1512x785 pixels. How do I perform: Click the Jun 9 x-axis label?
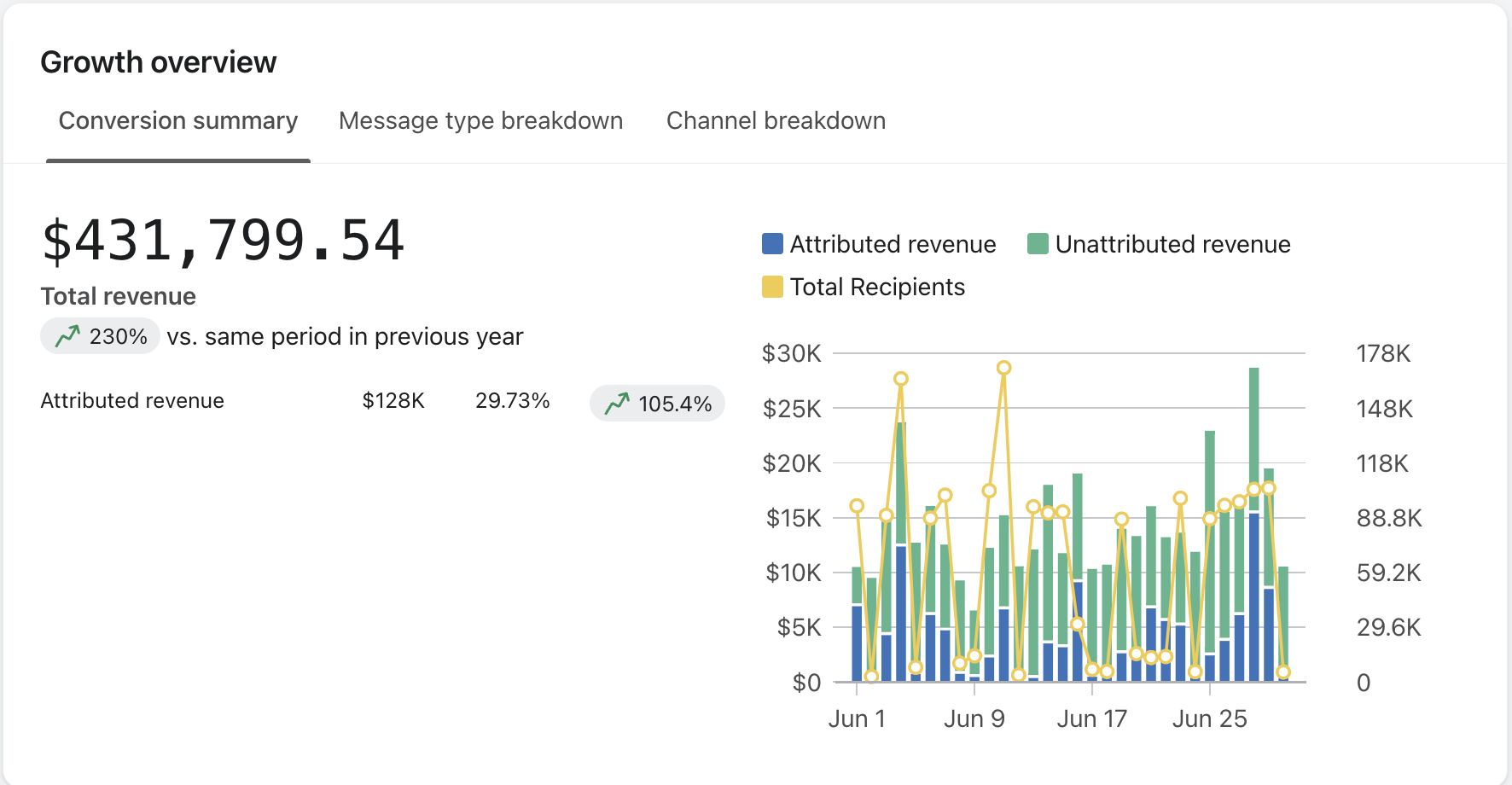pos(974,718)
